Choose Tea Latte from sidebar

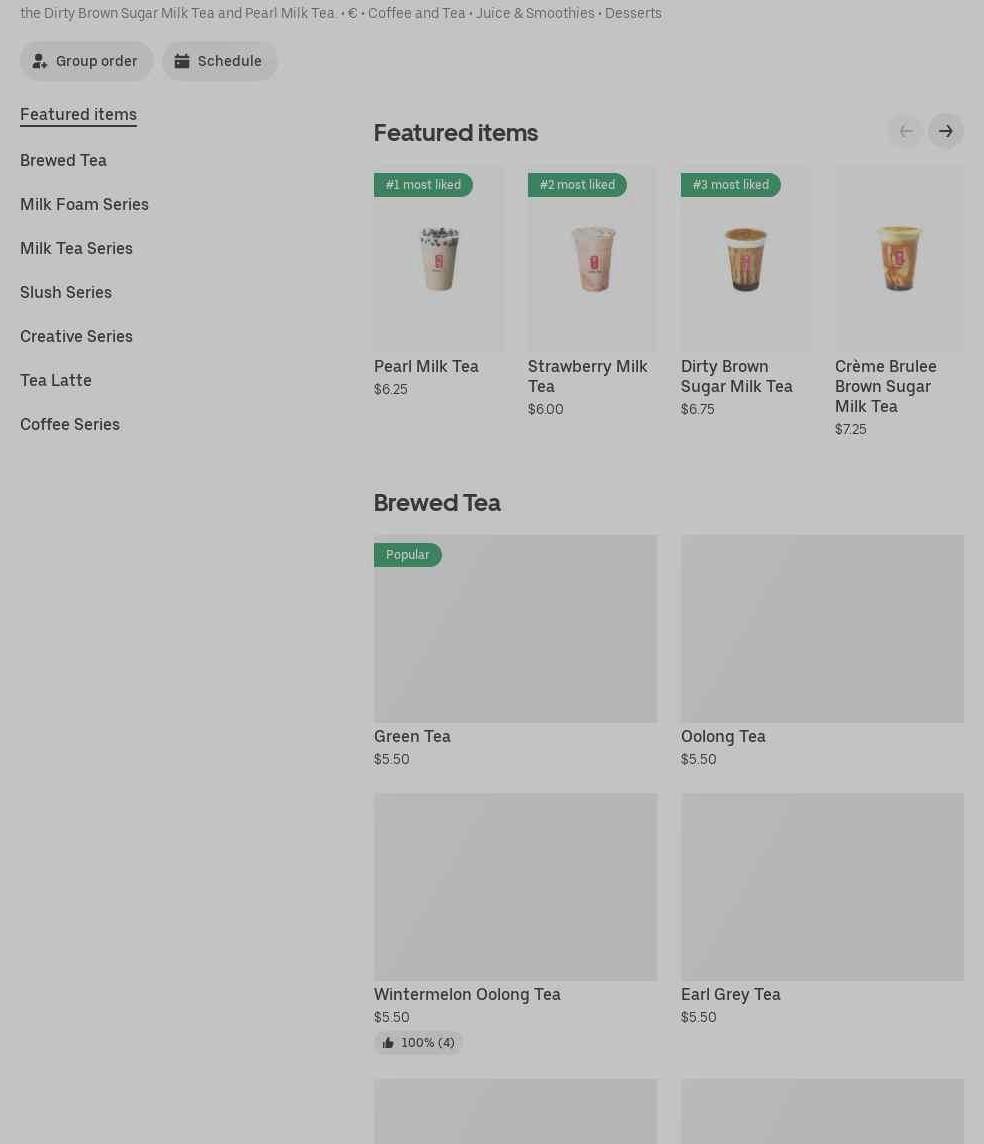click(x=56, y=380)
